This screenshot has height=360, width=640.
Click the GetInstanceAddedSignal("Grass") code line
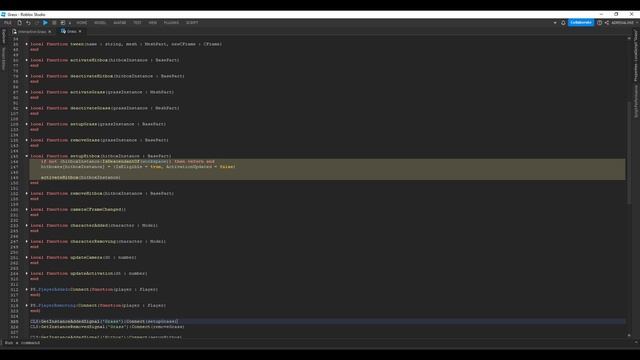tap(104, 322)
